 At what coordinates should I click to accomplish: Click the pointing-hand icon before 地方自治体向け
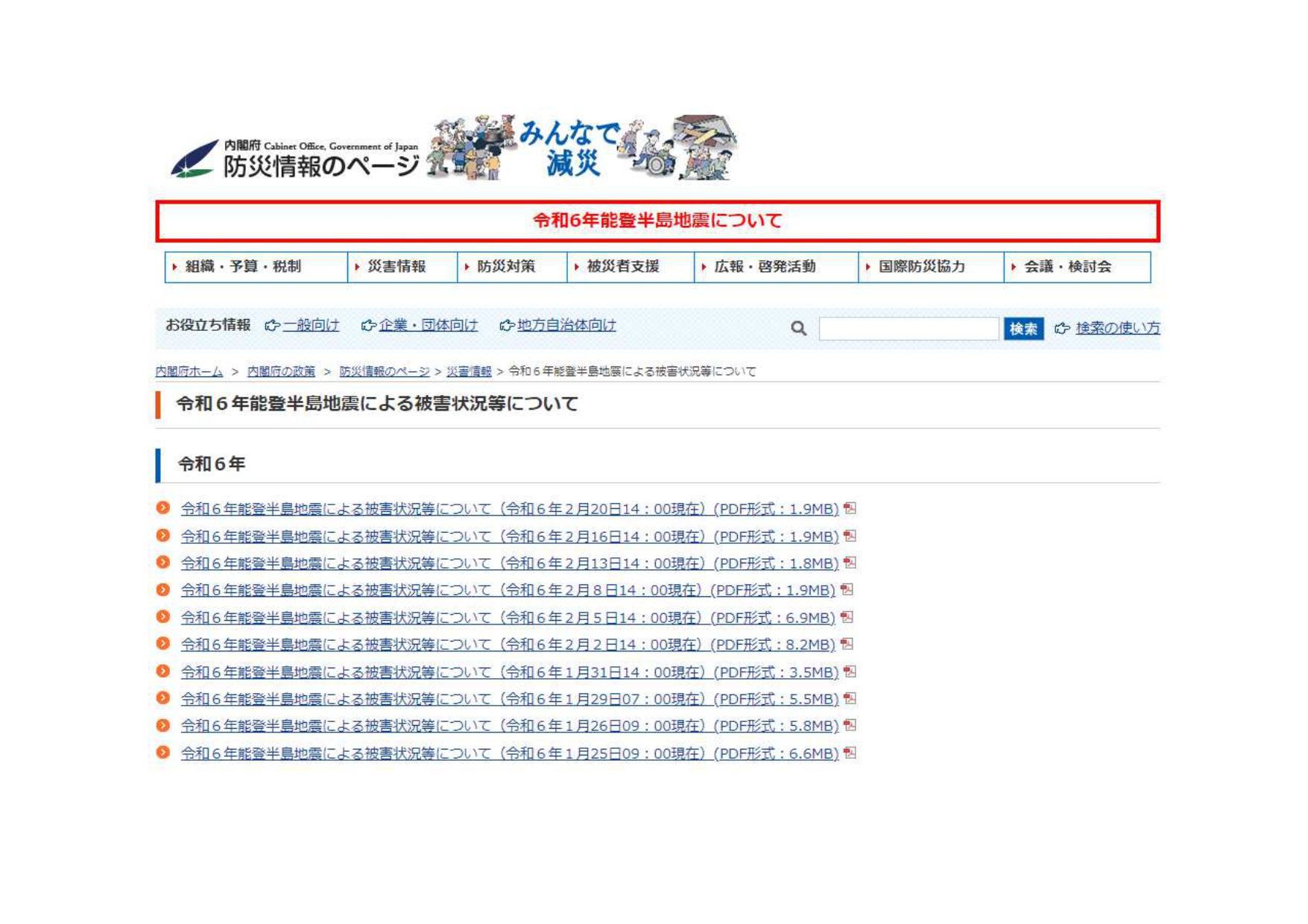[508, 326]
